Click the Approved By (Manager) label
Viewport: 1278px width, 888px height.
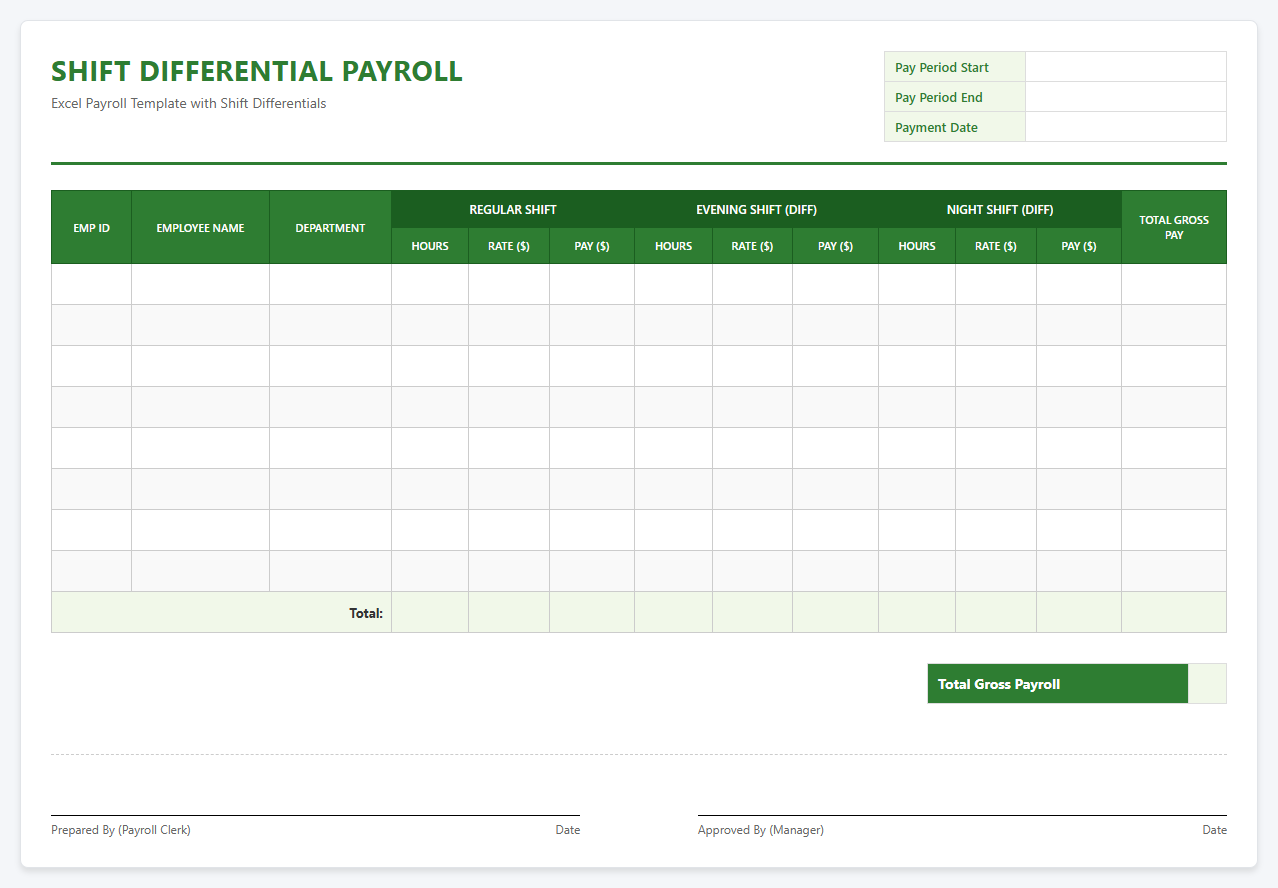point(761,830)
